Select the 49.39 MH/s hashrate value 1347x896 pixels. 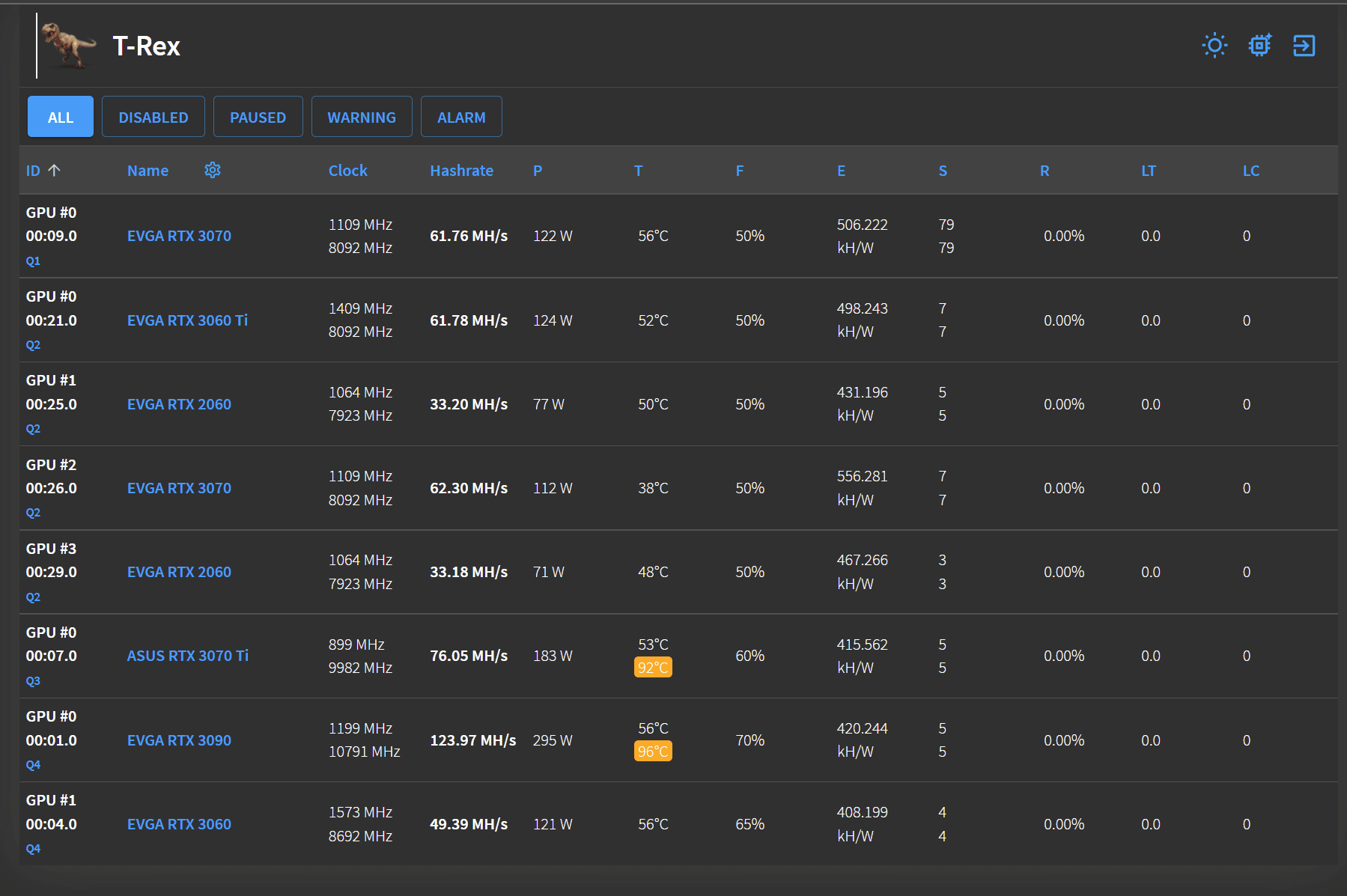tap(469, 824)
